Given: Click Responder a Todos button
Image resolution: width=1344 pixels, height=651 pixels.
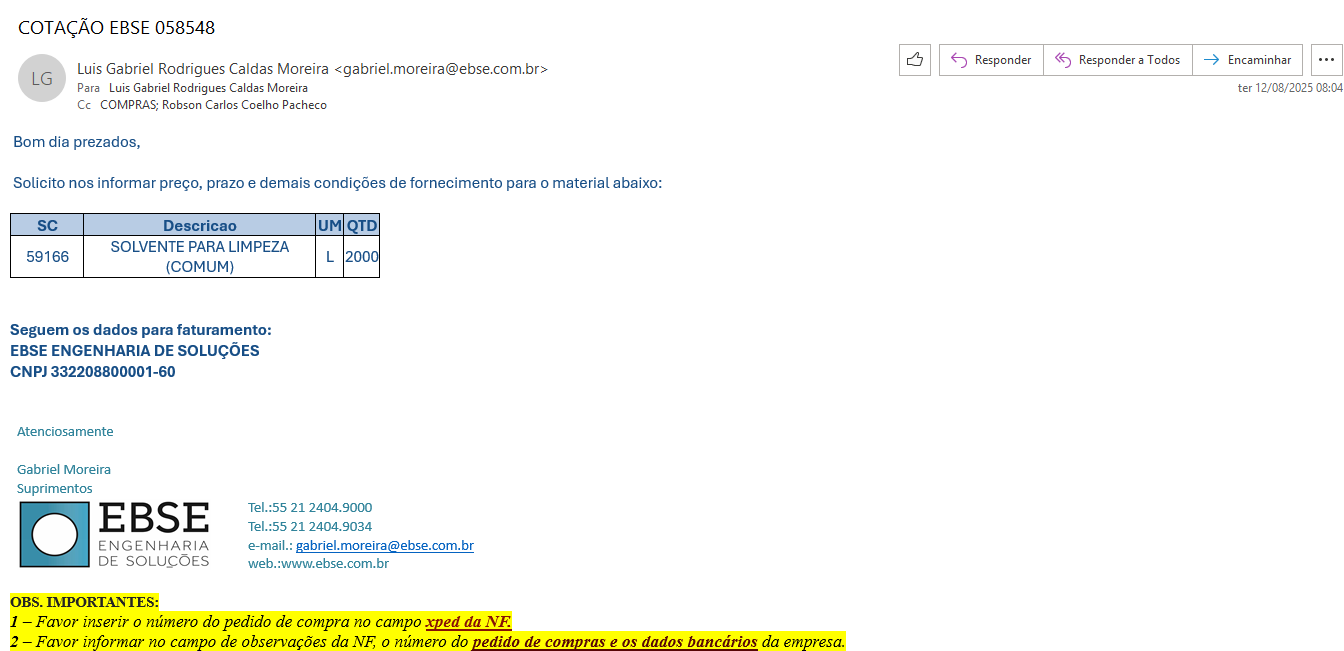Looking at the screenshot, I should 1117,60.
